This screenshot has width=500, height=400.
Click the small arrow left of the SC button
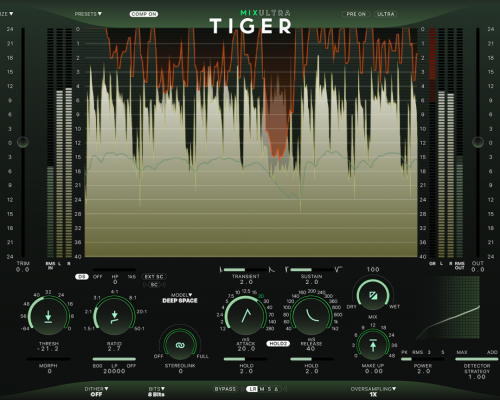pos(145,285)
